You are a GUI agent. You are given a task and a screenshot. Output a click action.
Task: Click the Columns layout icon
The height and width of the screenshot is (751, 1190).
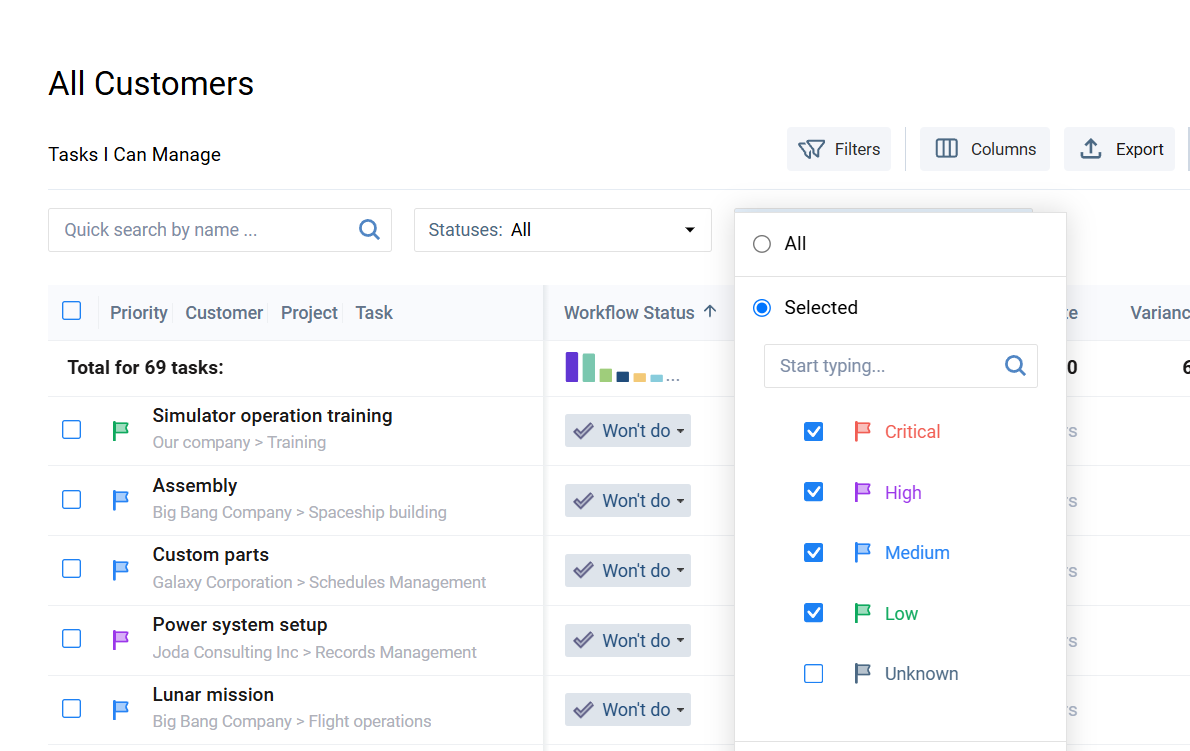(946, 149)
